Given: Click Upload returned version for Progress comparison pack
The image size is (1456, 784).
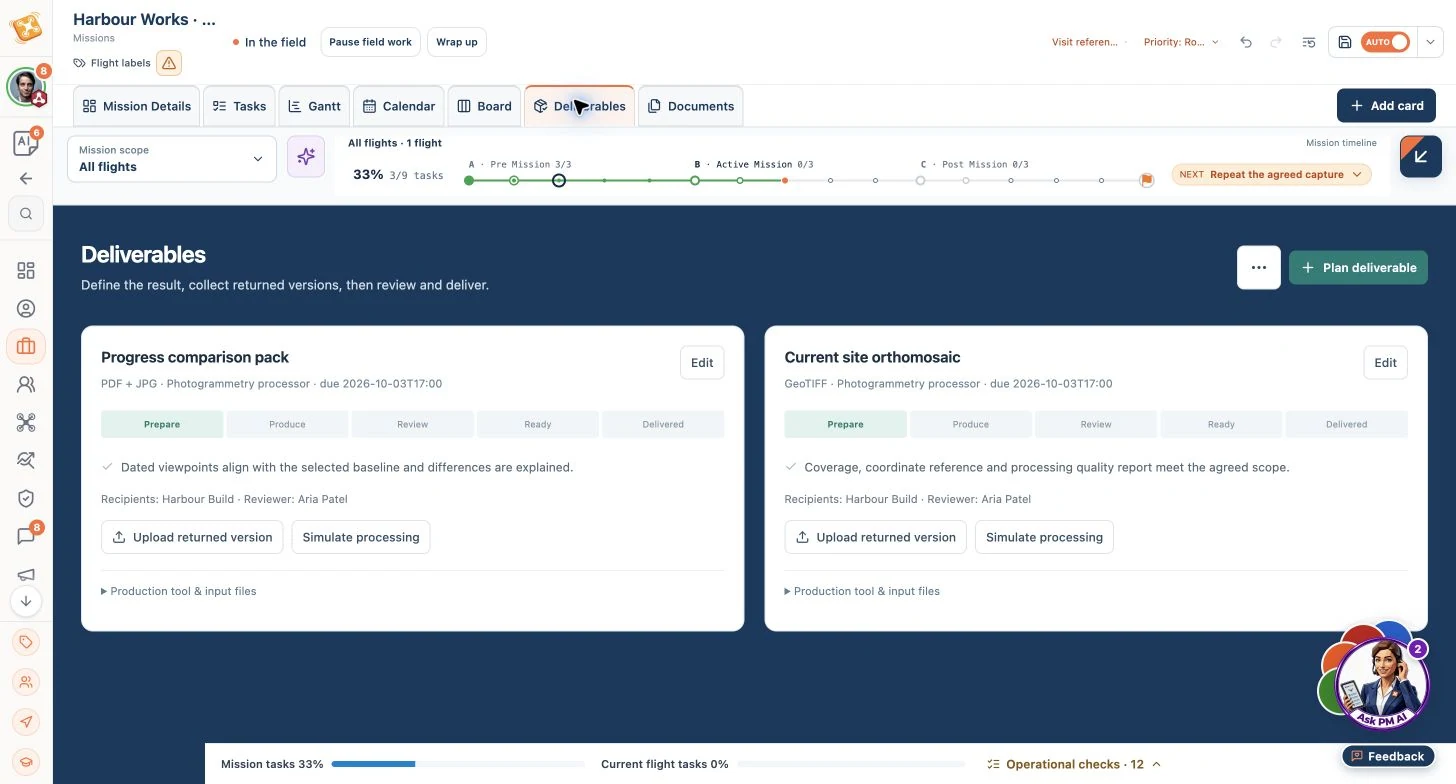Looking at the screenshot, I should pyautogui.click(x=192, y=537).
